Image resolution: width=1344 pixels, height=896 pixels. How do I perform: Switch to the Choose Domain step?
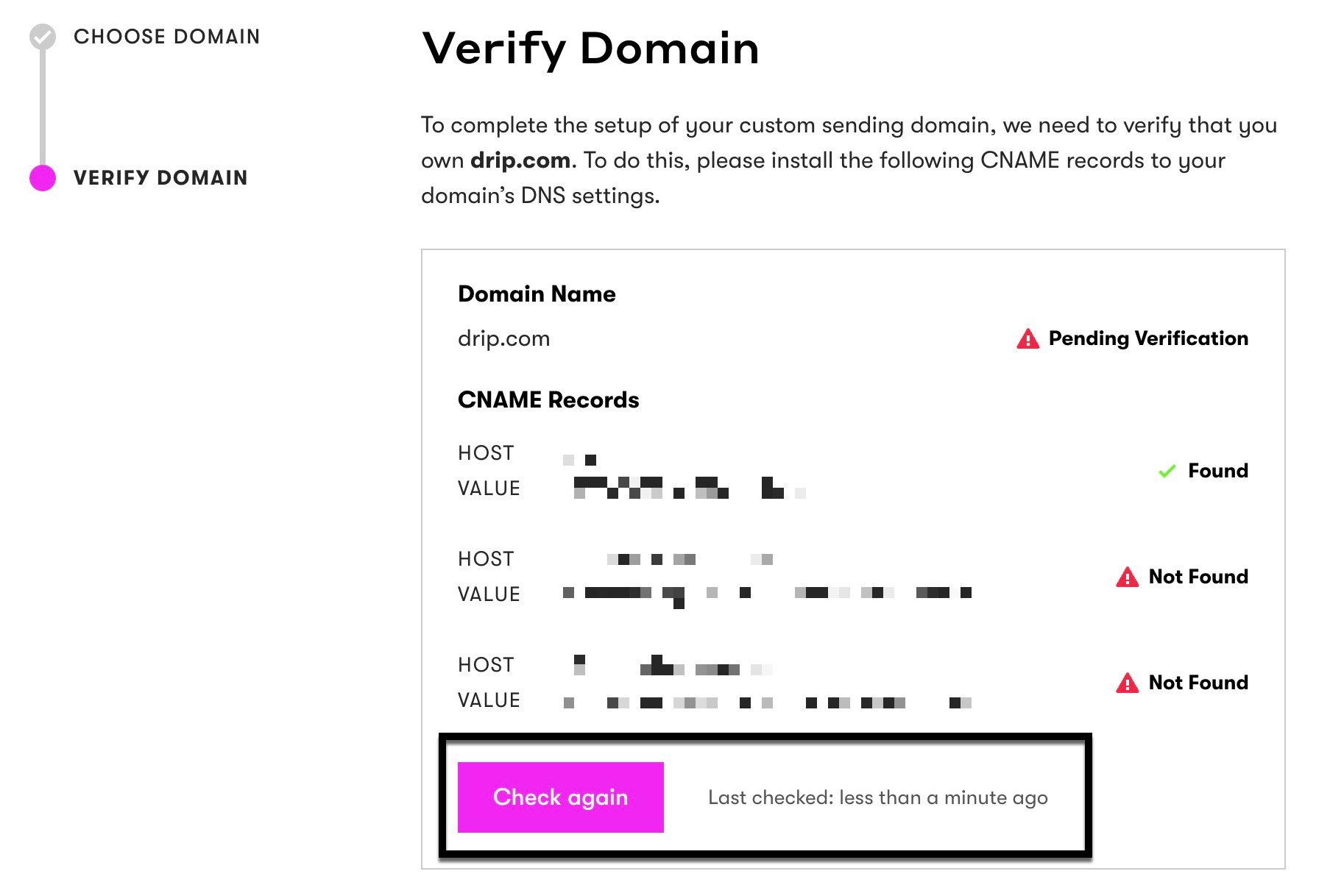pos(167,36)
